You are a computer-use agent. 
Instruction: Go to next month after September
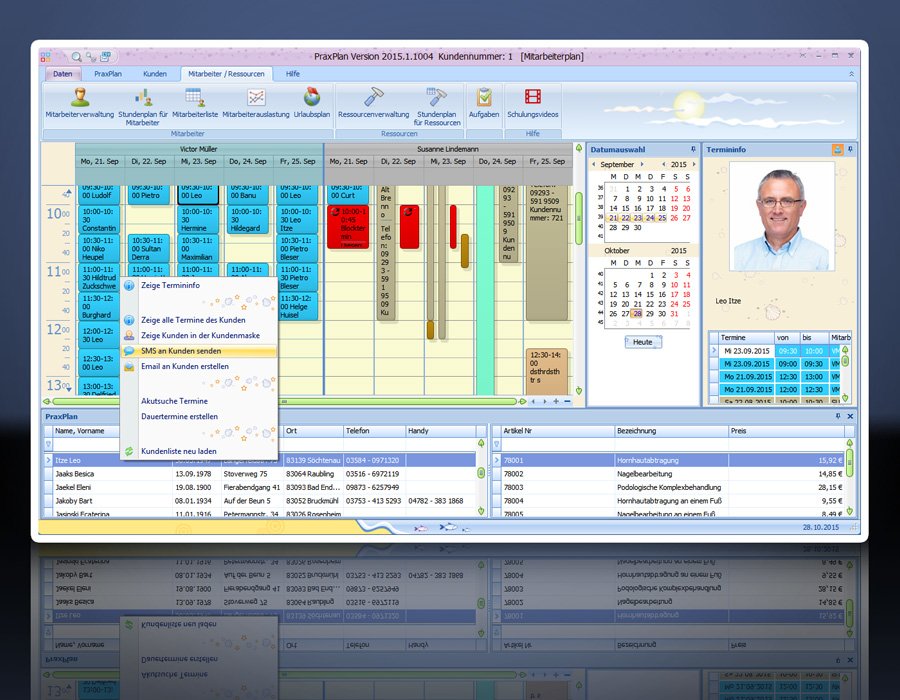pyautogui.click(x=642, y=164)
